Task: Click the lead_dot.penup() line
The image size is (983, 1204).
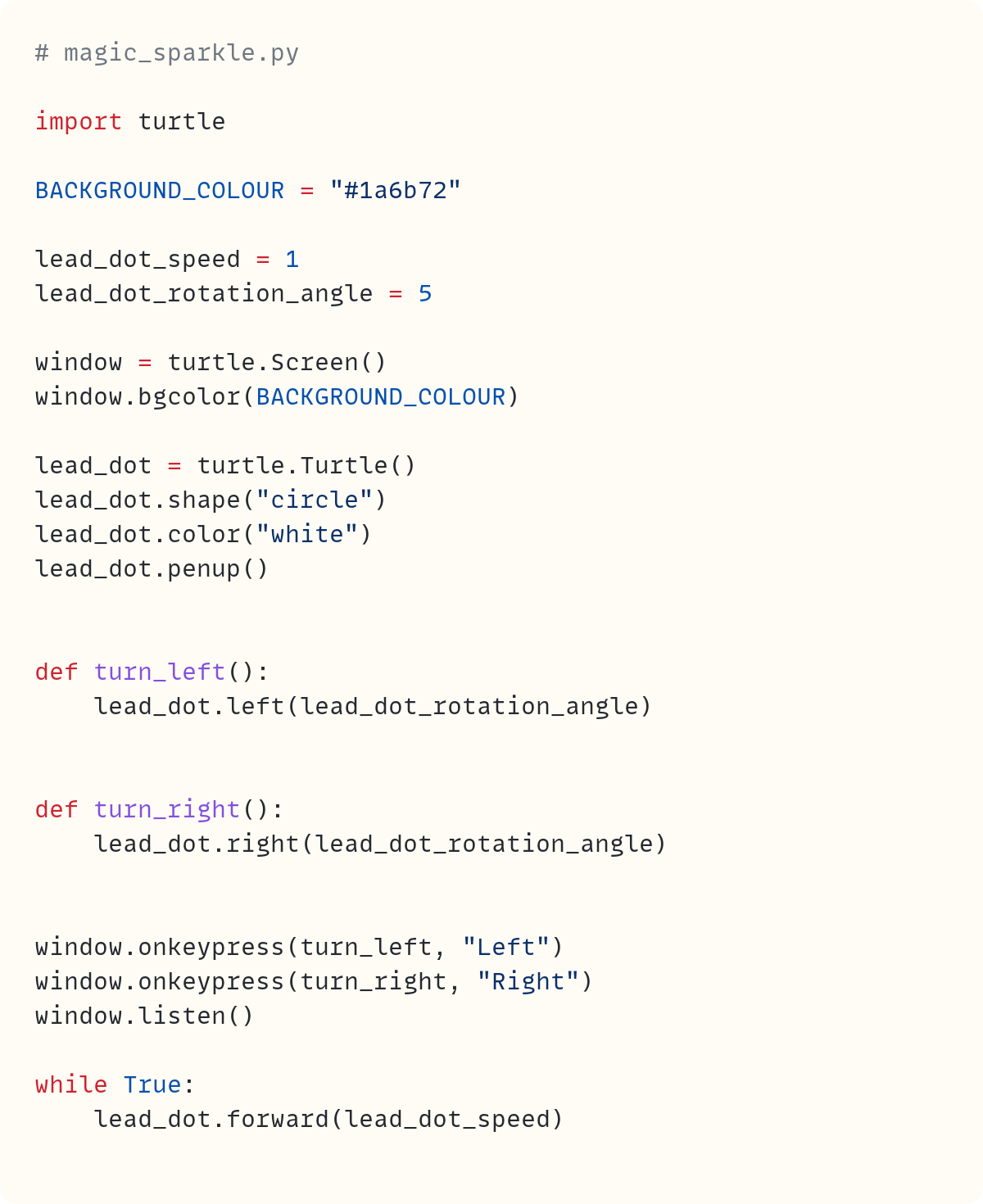Action: (152, 569)
